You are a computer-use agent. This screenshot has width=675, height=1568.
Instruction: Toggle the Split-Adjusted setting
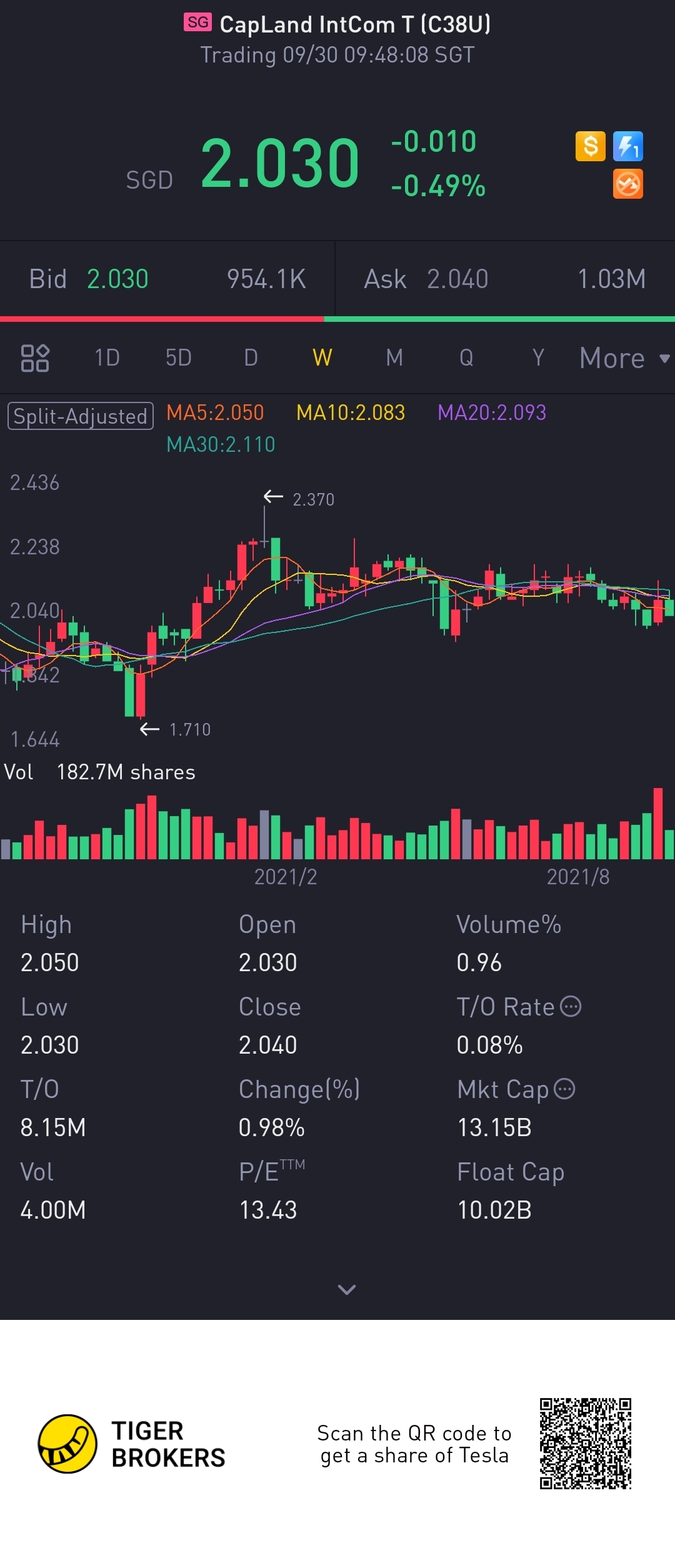click(x=81, y=416)
